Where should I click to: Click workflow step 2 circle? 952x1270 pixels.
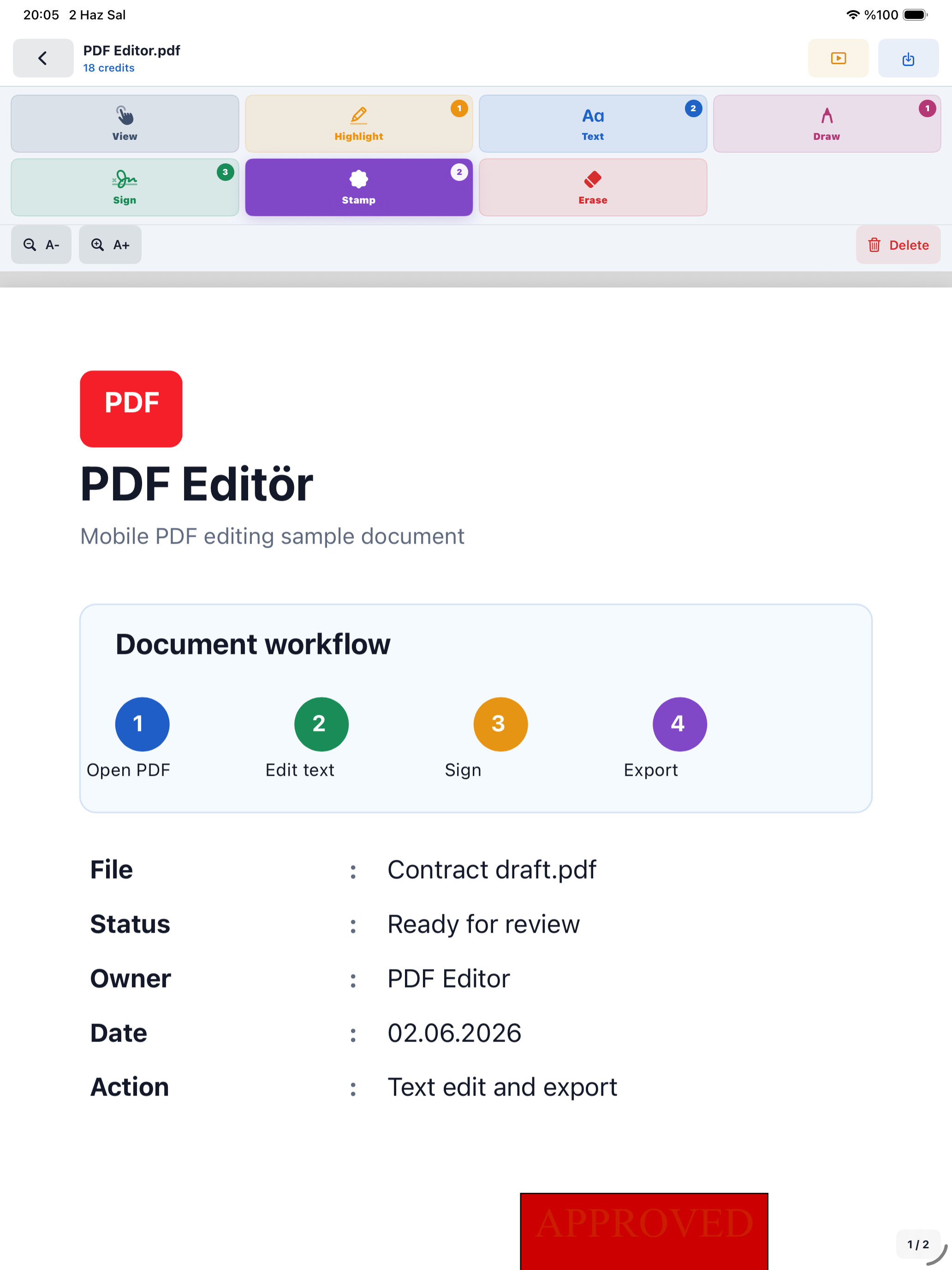(321, 724)
